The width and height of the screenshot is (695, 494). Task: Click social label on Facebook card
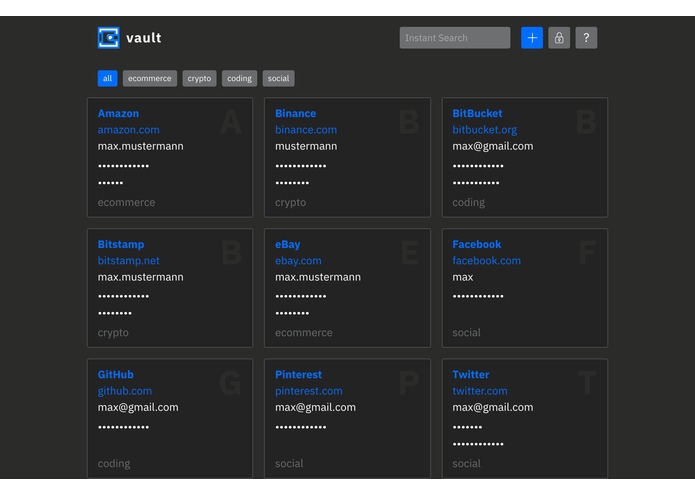click(x=466, y=333)
